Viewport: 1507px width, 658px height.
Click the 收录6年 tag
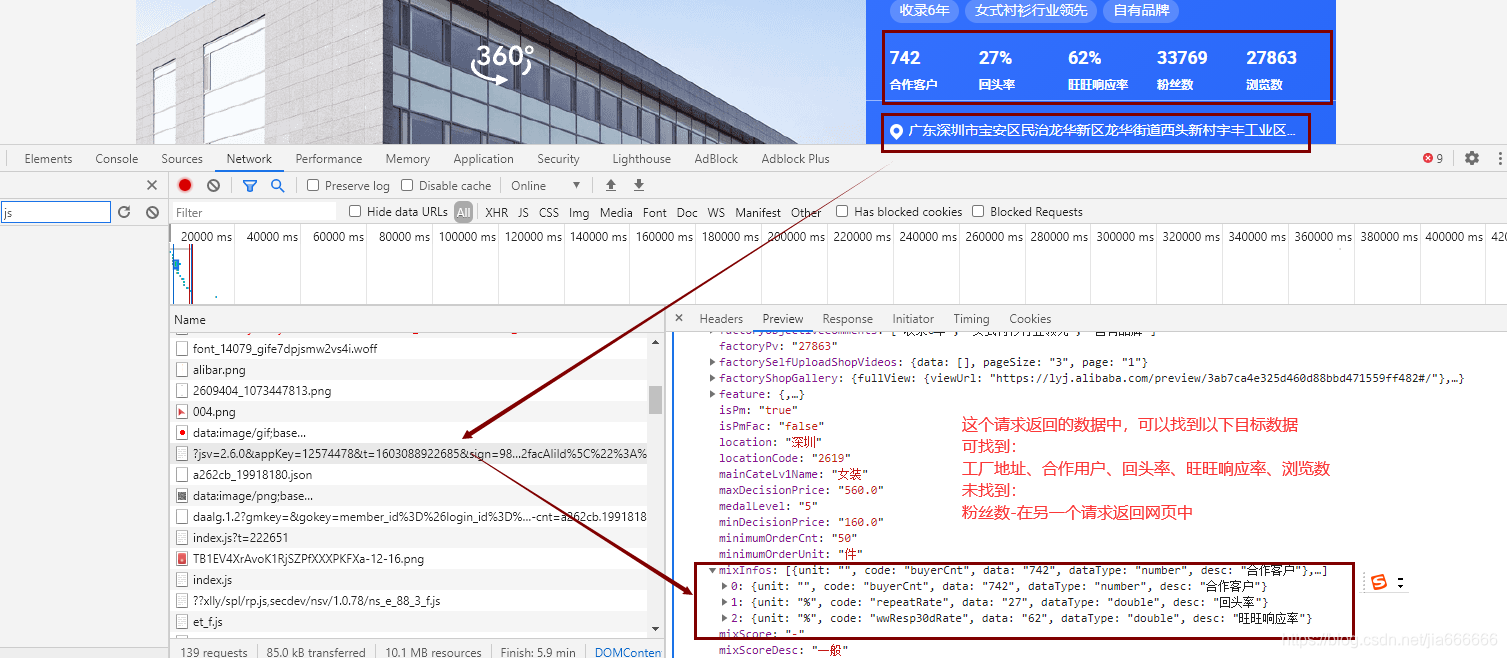[924, 11]
